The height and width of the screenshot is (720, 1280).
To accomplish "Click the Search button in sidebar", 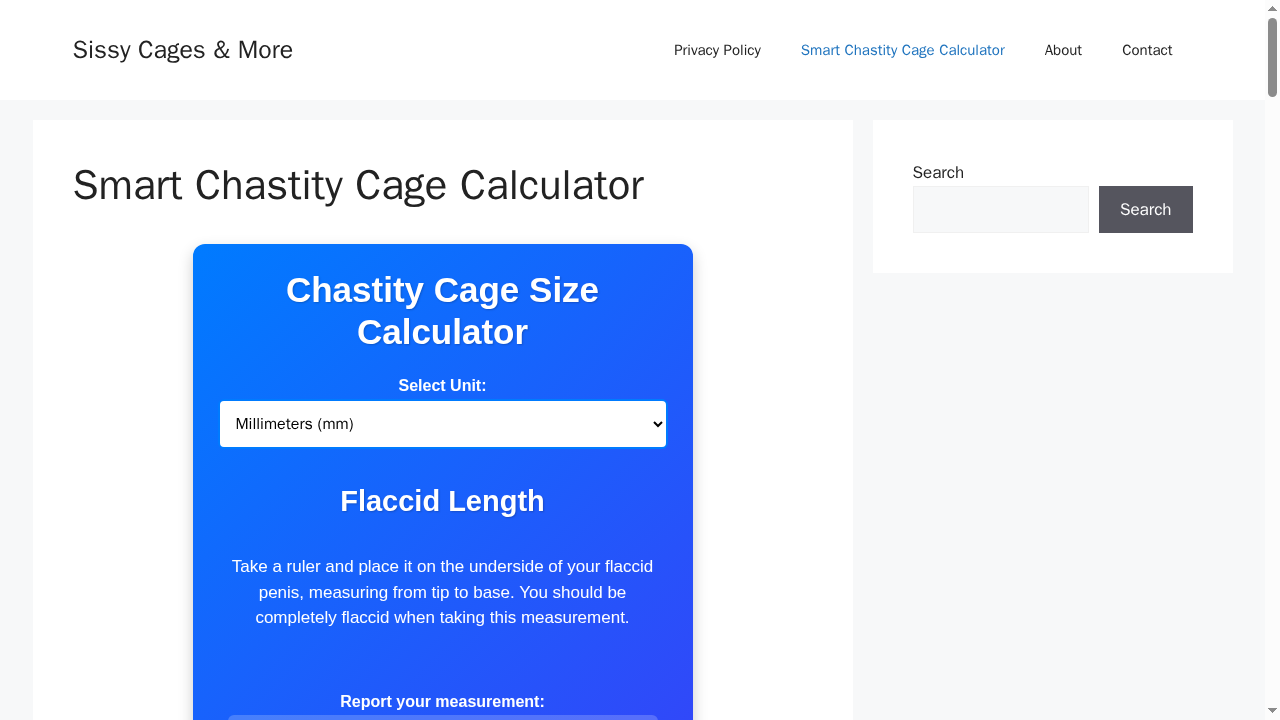I will (x=1145, y=209).
